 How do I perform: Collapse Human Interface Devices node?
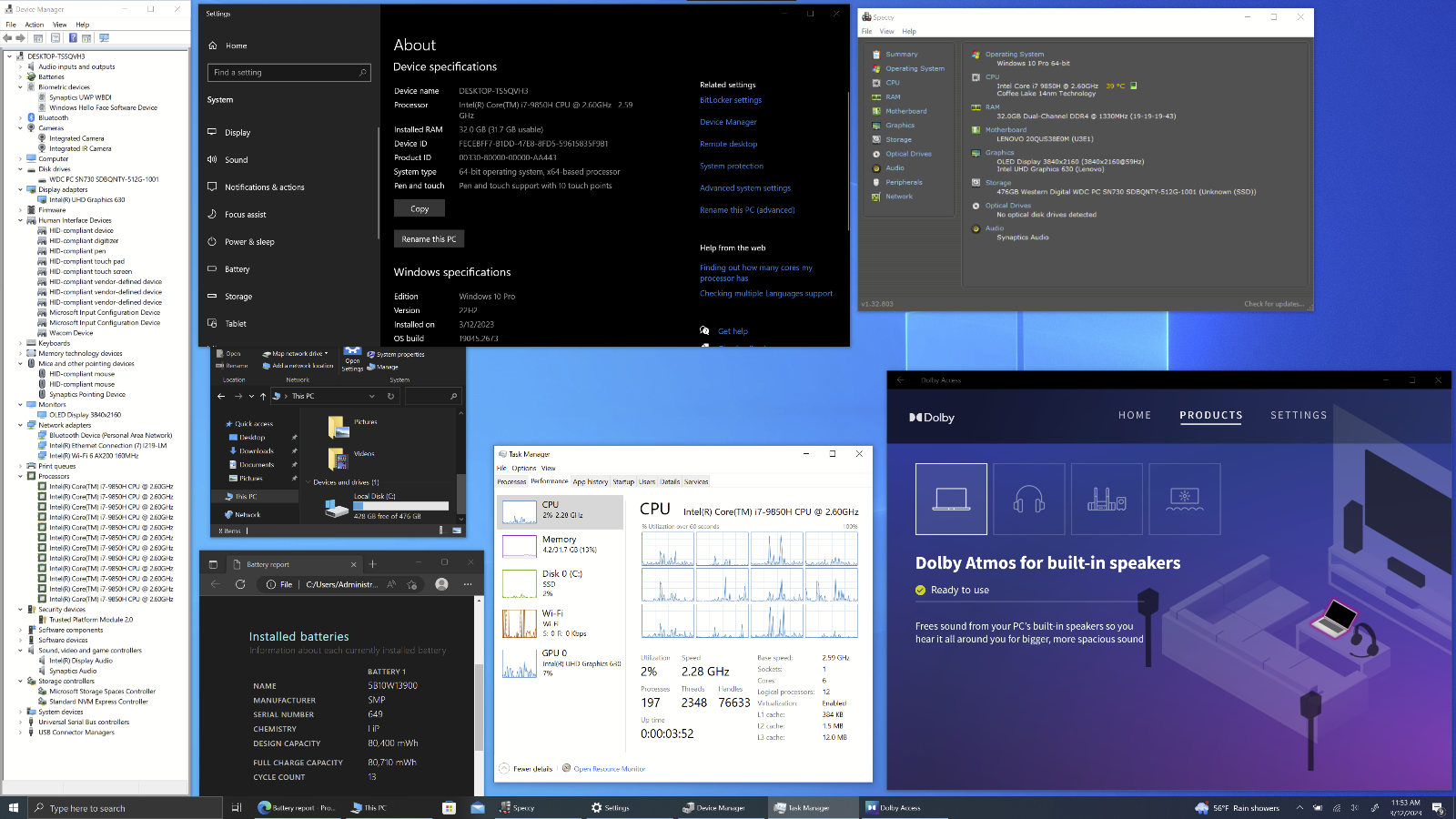point(20,220)
